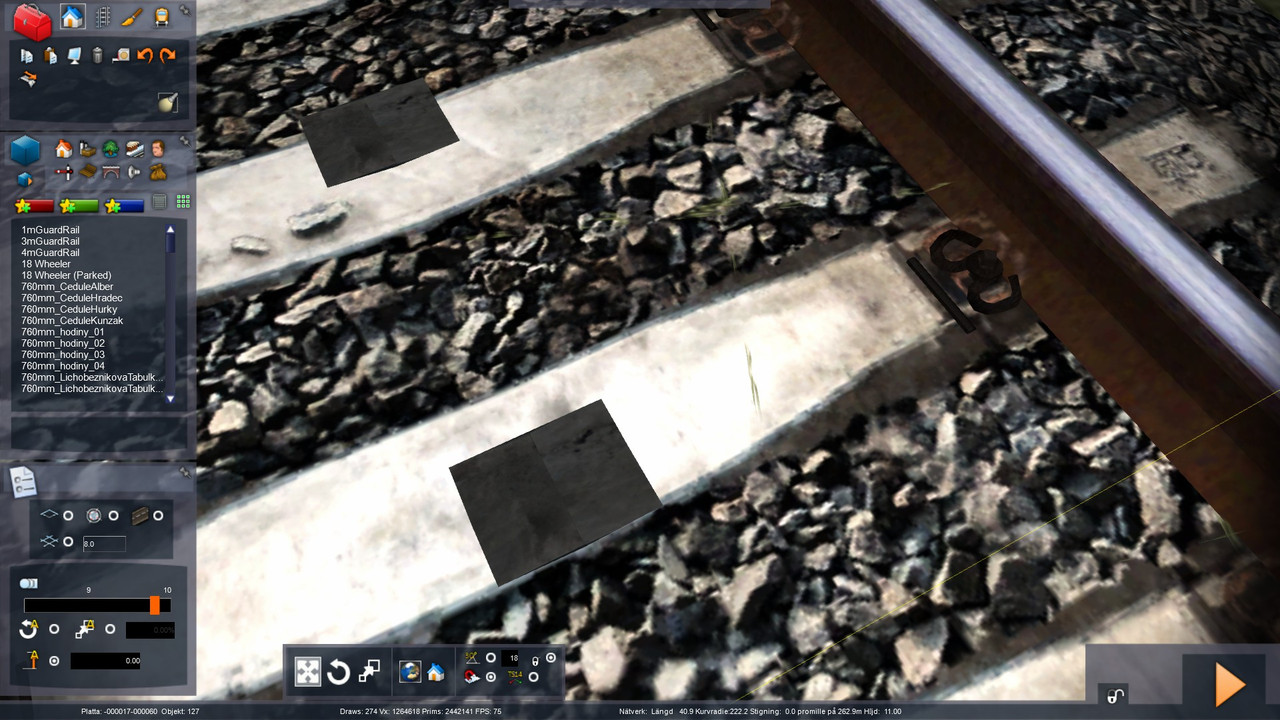
Task: Select 760mm_hodiny_03 entry
Action: (x=63, y=354)
